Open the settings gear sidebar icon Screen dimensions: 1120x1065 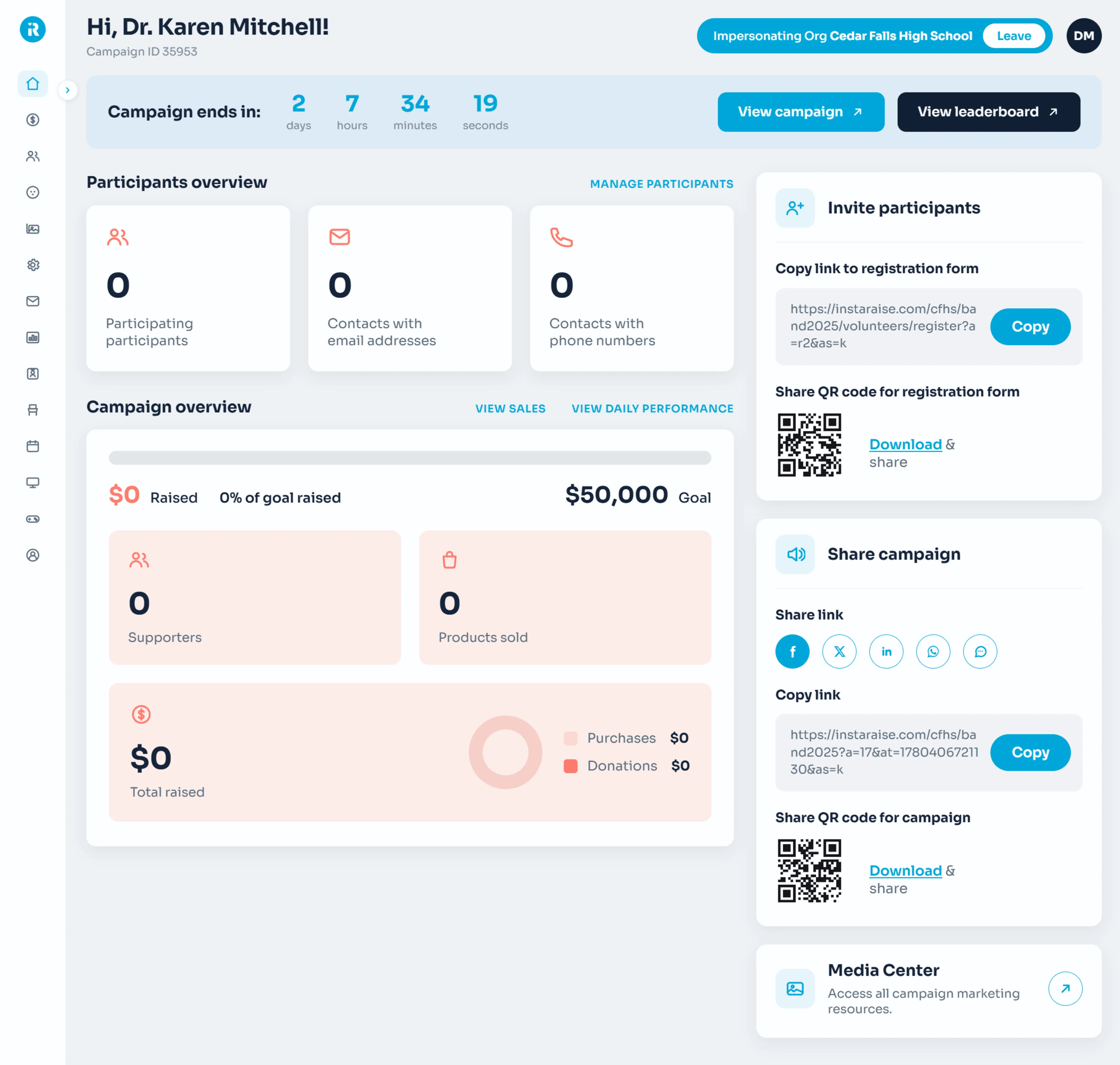[32, 265]
